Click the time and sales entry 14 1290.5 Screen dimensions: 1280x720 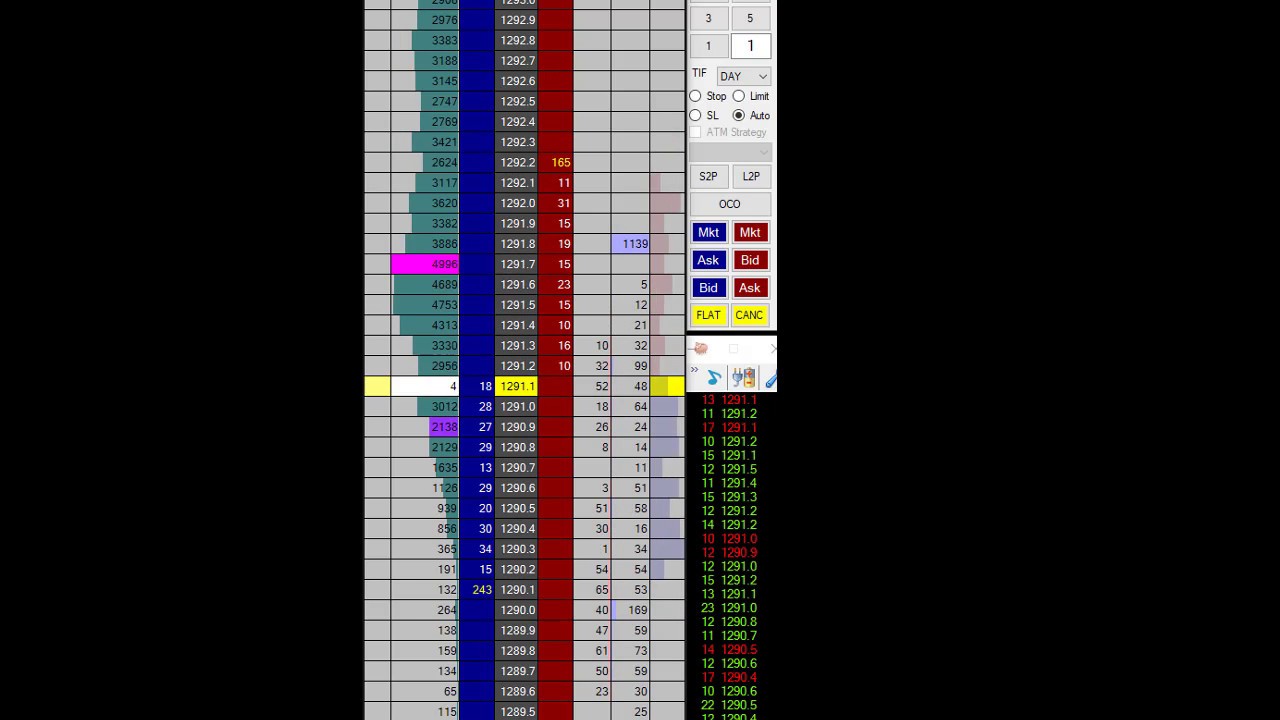tap(729, 649)
